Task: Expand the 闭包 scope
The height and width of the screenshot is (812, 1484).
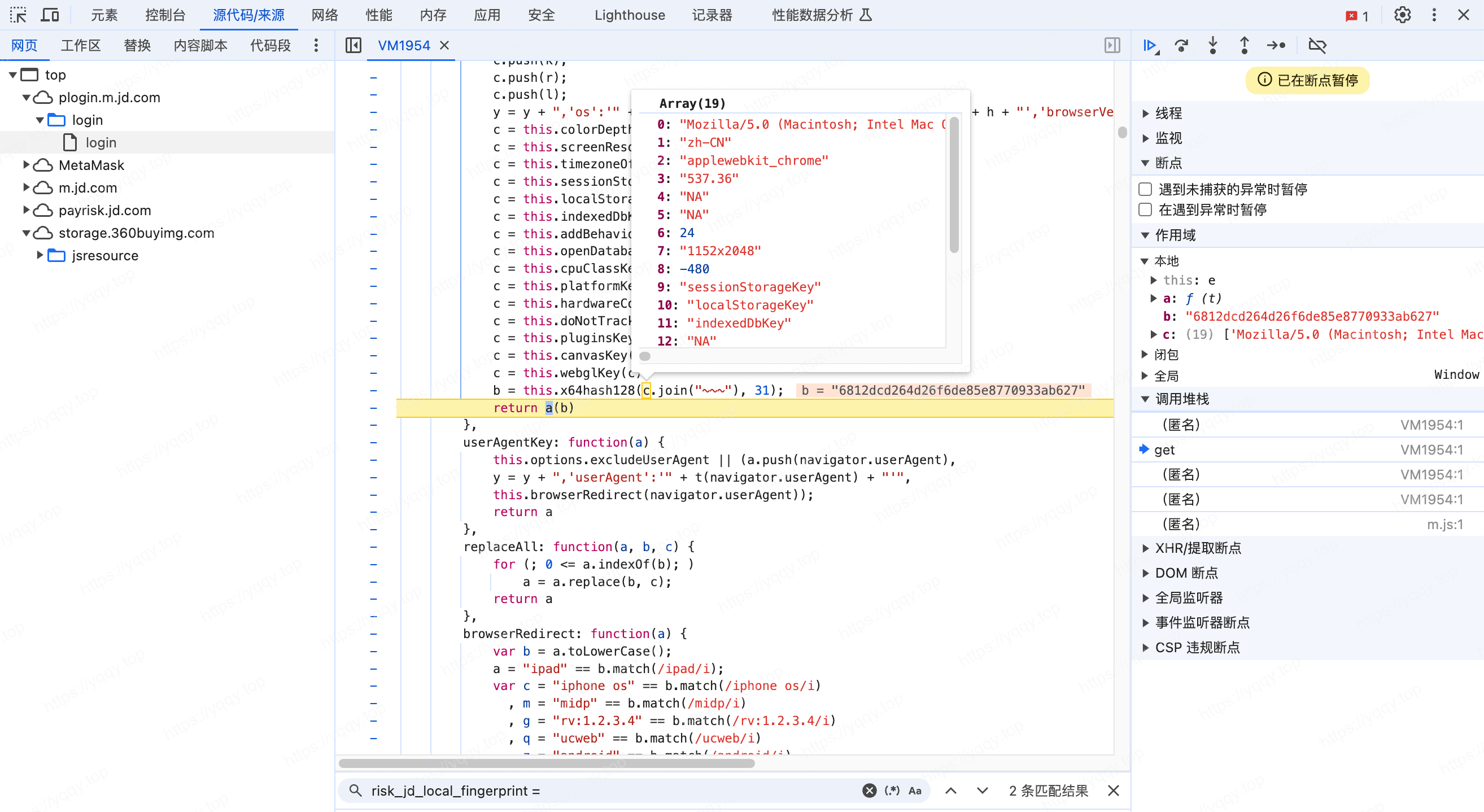Action: tap(1145, 354)
